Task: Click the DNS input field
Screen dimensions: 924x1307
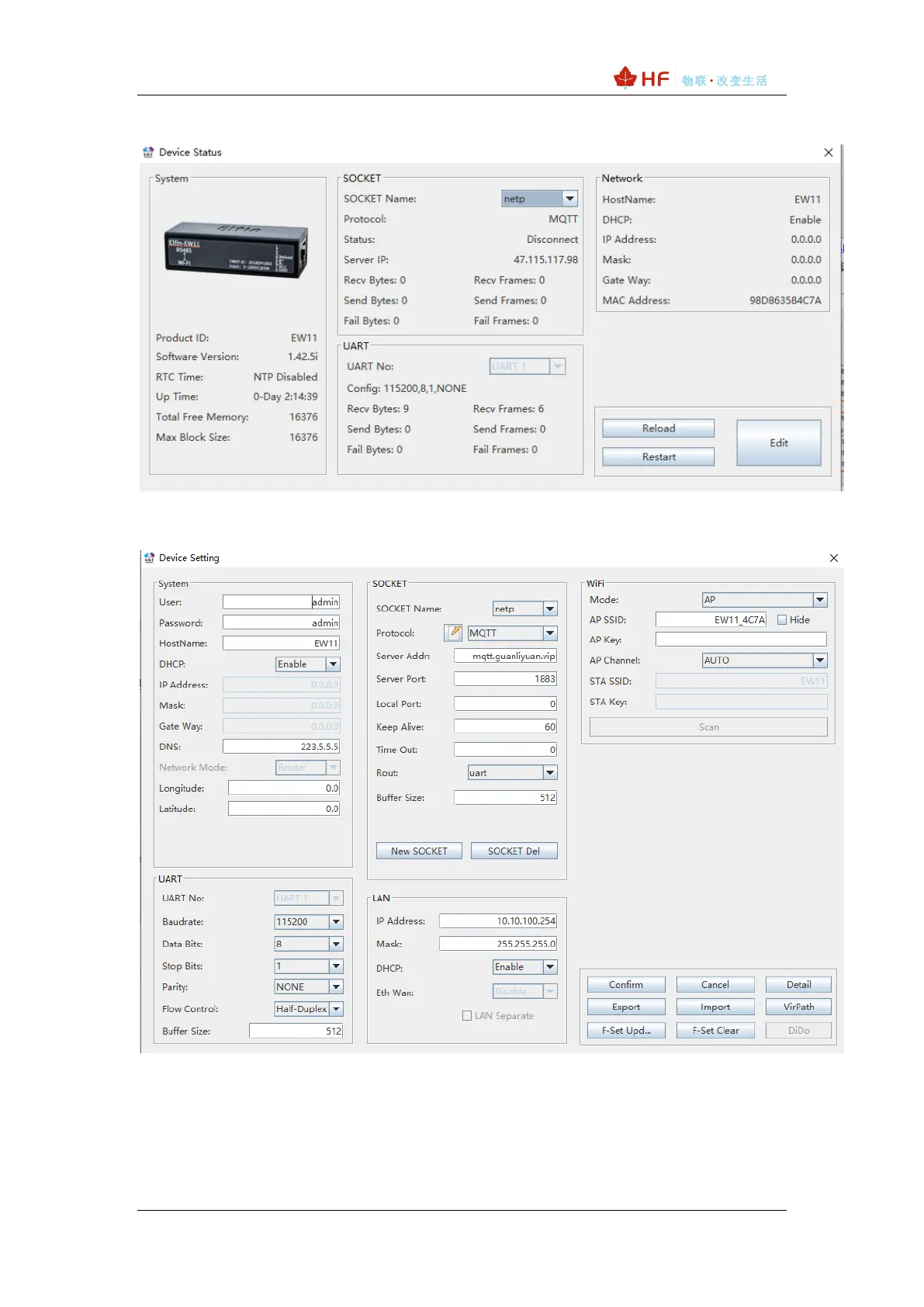Action: coord(281,747)
